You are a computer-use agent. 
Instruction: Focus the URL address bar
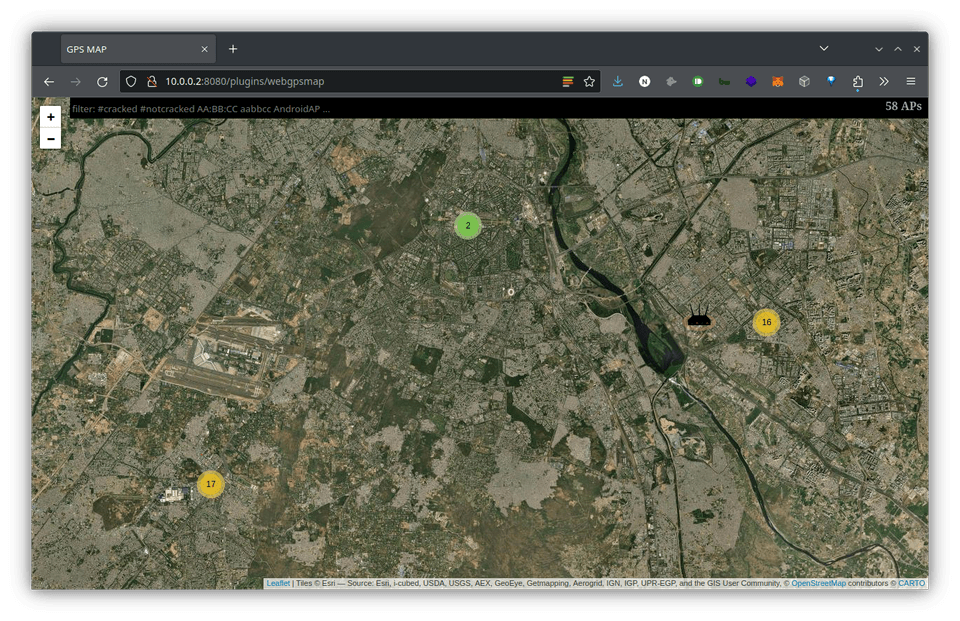[x=358, y=81]
